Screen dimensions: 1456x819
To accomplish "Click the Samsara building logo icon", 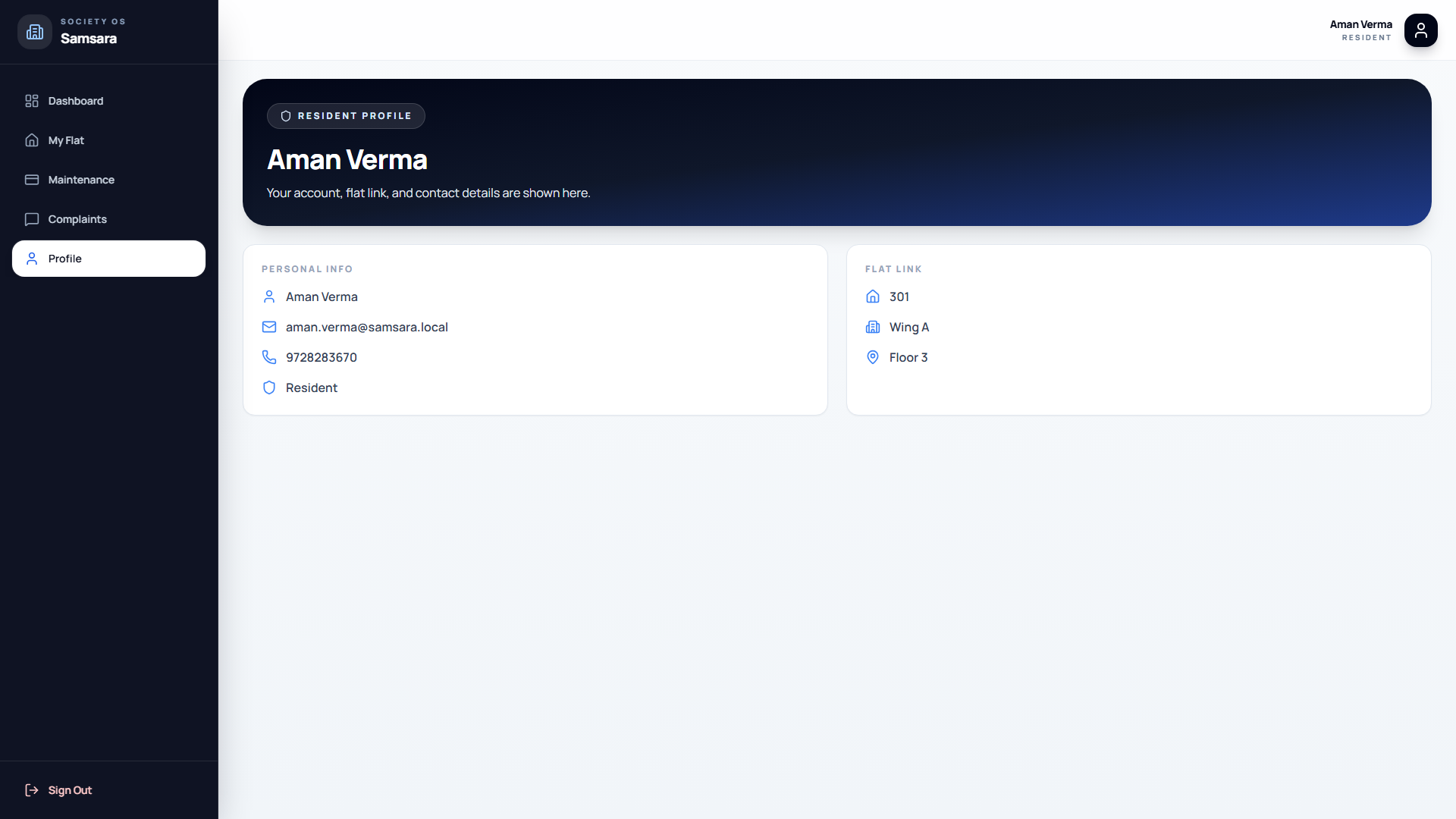I will 33,31.
